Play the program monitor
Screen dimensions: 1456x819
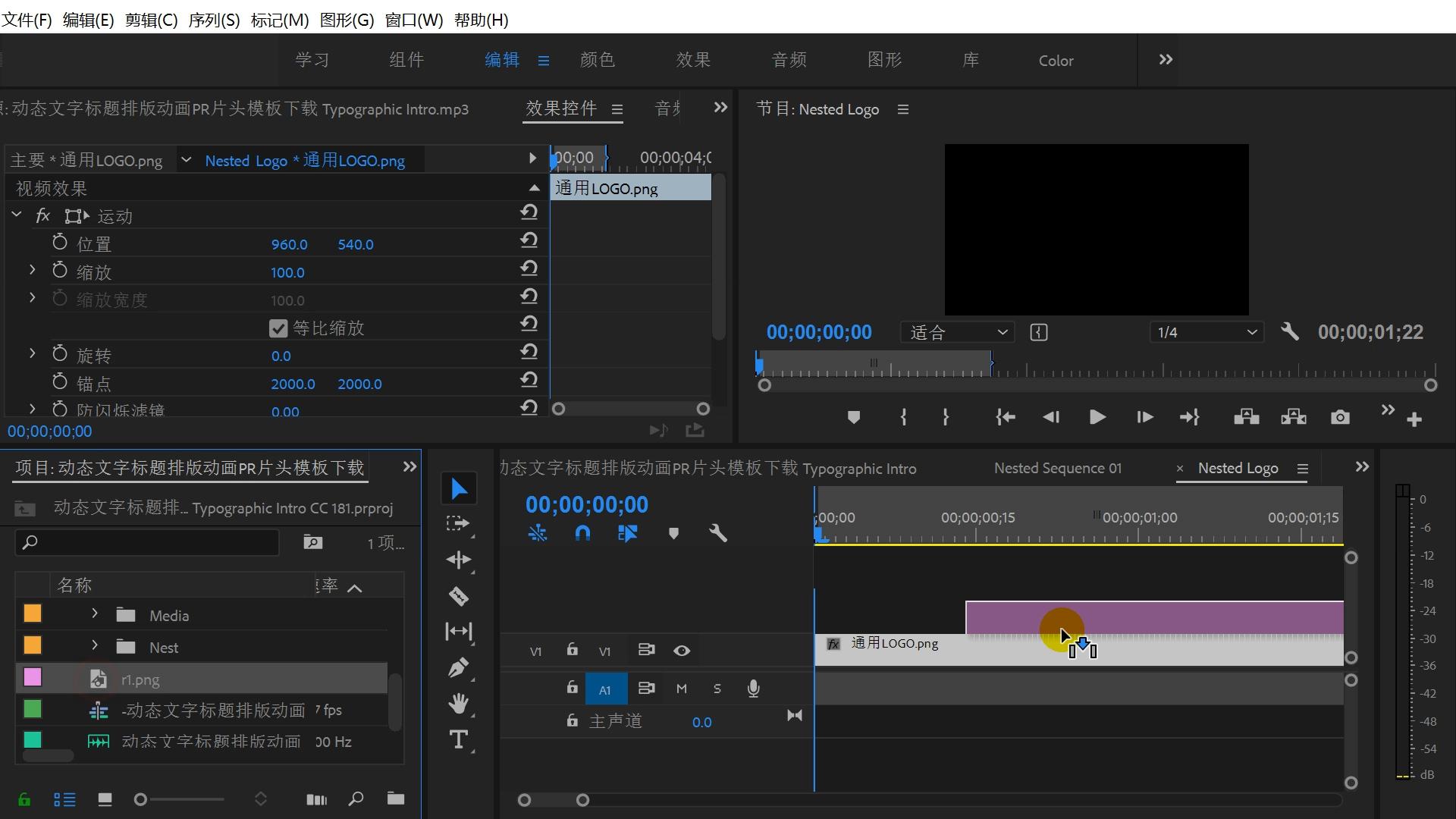[x=1097, y=417]
